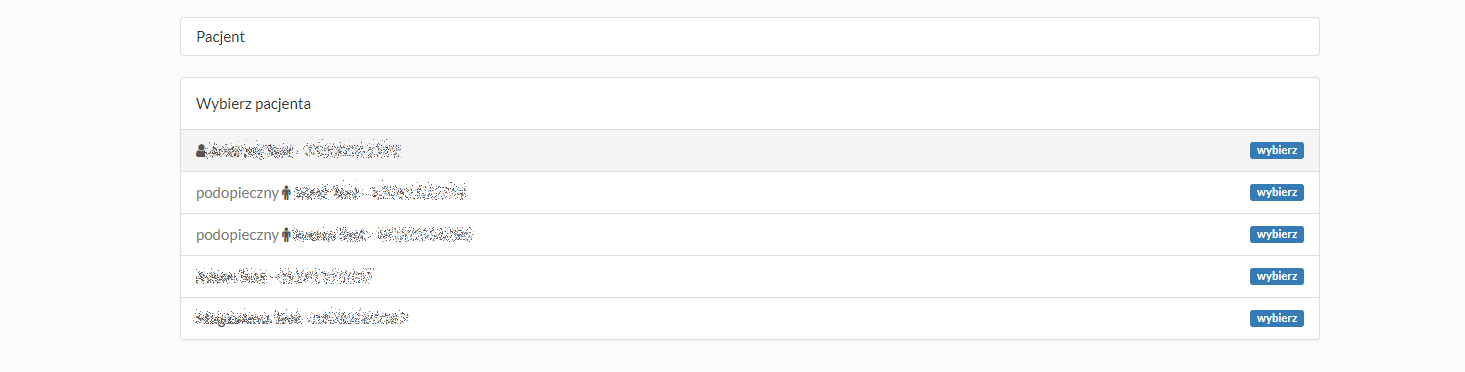Screen dimensions: 1465x372
Task: Select the fourth patient via its wybierz button
Action: point(1276,277)
